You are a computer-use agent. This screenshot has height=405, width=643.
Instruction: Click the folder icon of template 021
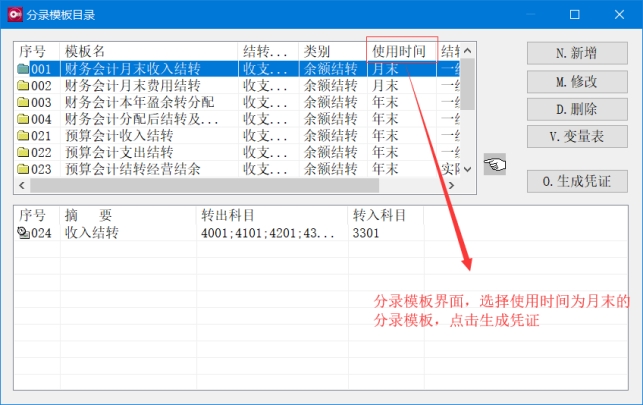click(23, 136)
